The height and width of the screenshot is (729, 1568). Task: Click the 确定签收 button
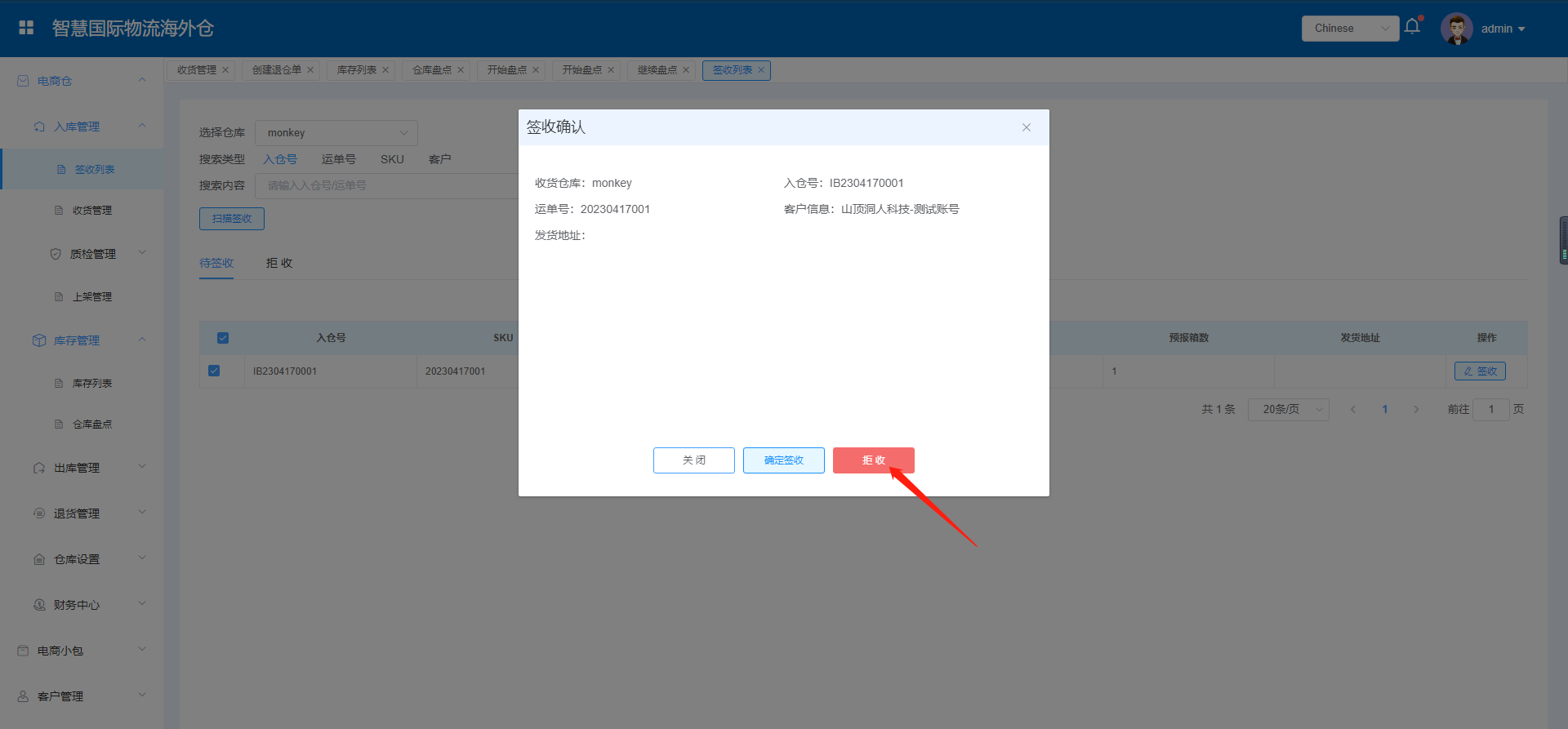click(783, 460)
